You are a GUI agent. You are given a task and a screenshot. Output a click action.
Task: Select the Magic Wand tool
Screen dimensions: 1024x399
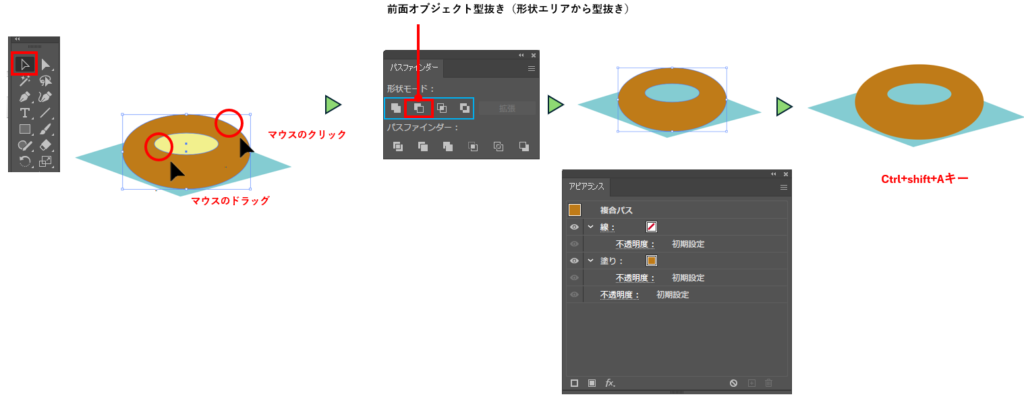tap(25, 81)
